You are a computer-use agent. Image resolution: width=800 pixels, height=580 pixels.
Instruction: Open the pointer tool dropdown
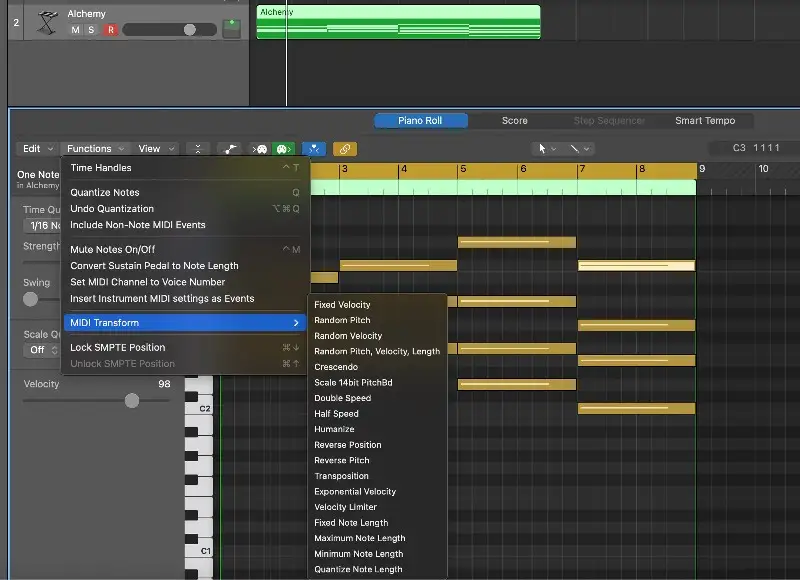point(546,149)
